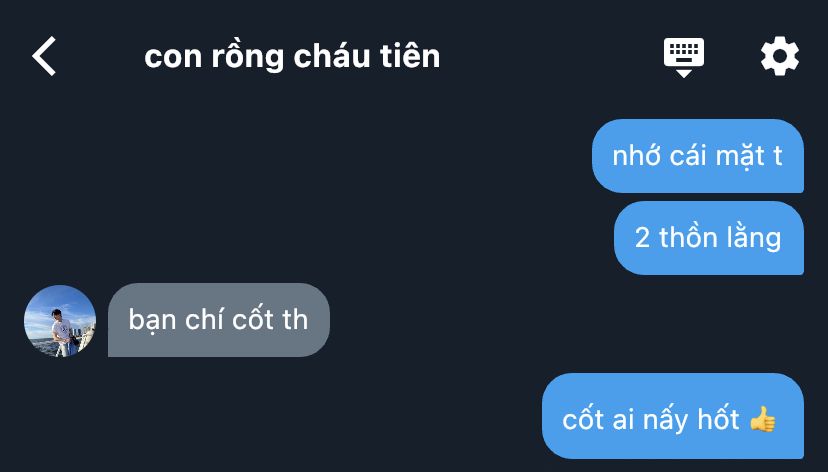Open the chat title 'con rồng cháu tiên'
Screen dimensions: 828x472
(292, 56)
